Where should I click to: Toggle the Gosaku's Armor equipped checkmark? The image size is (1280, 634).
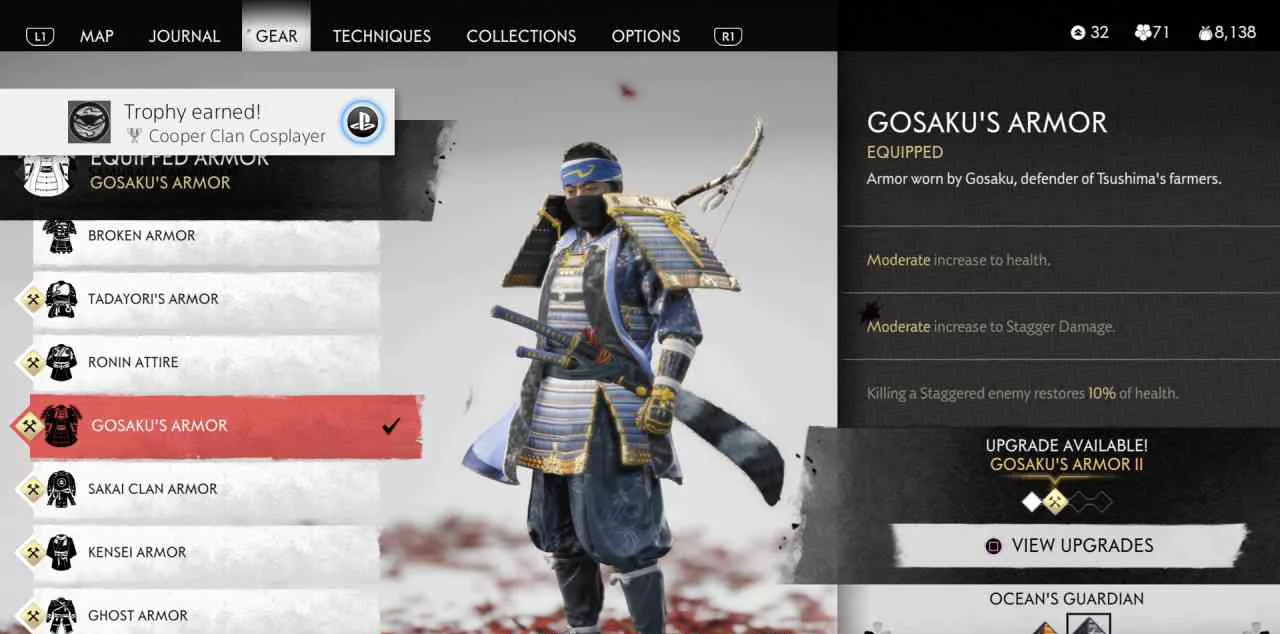tap(391, 426)
